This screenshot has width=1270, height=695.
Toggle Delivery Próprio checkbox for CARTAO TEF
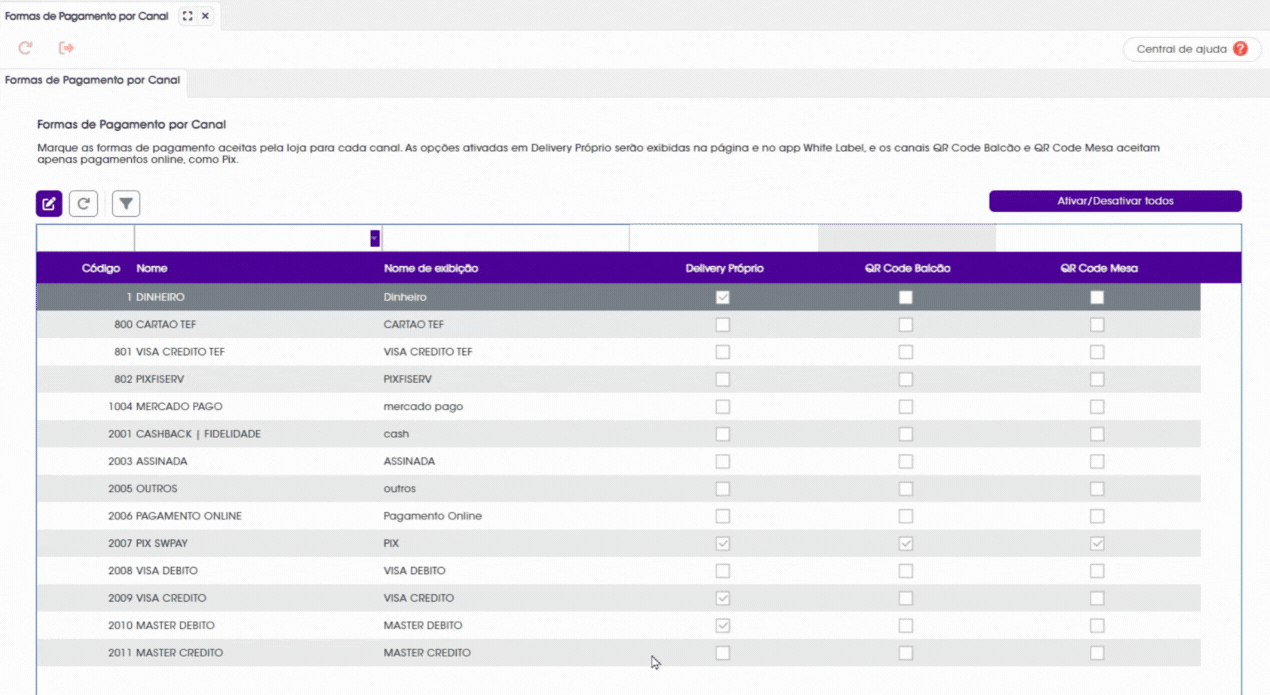[x=723, y=325]
